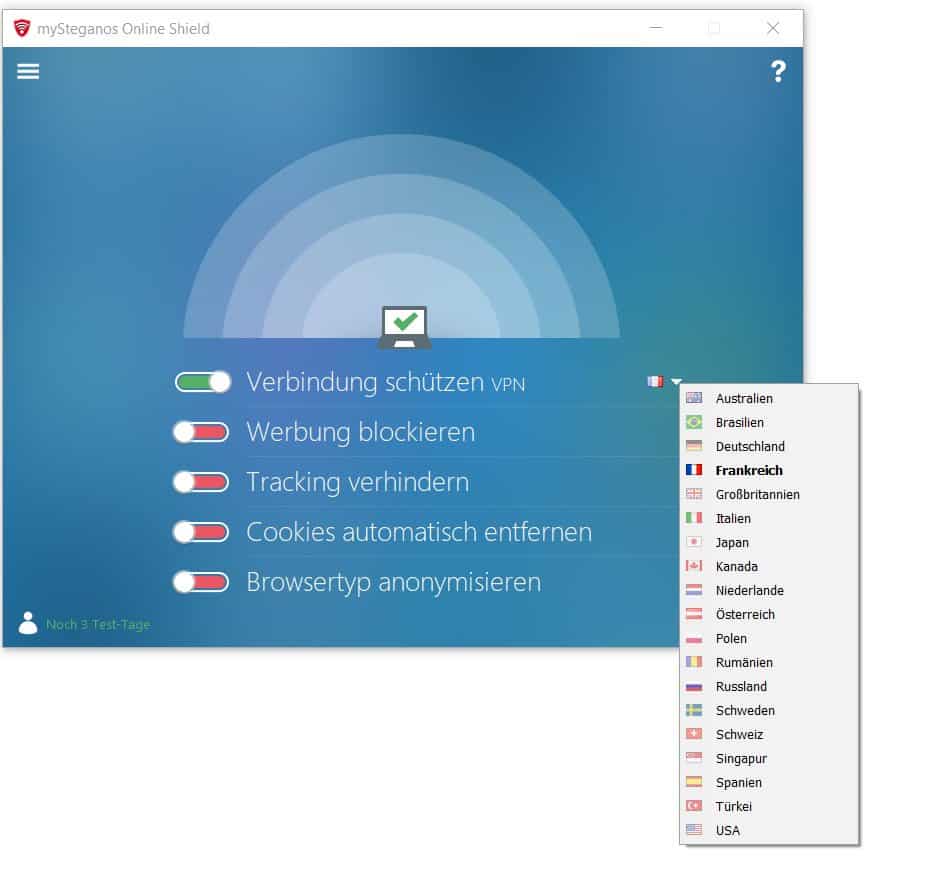Choose Deutschland as VPN location
The image size is (942, 869).
[x=769, y=446]
